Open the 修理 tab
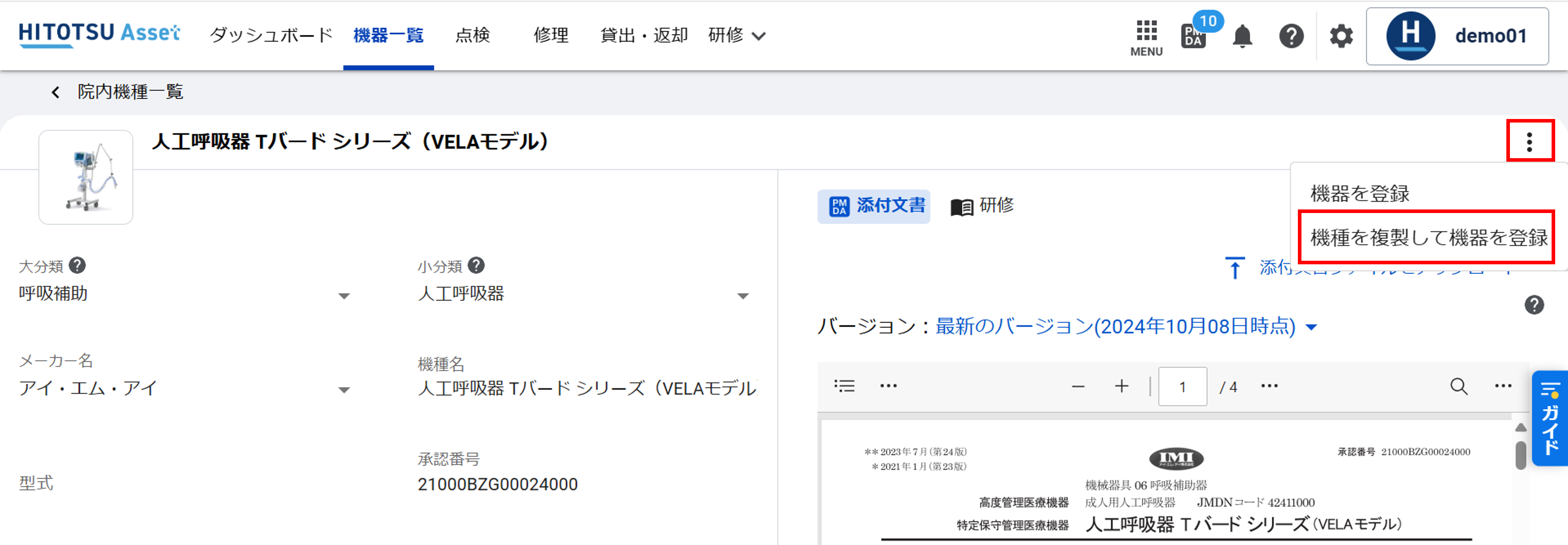The image size is (1568, 545). pos(551,35)
